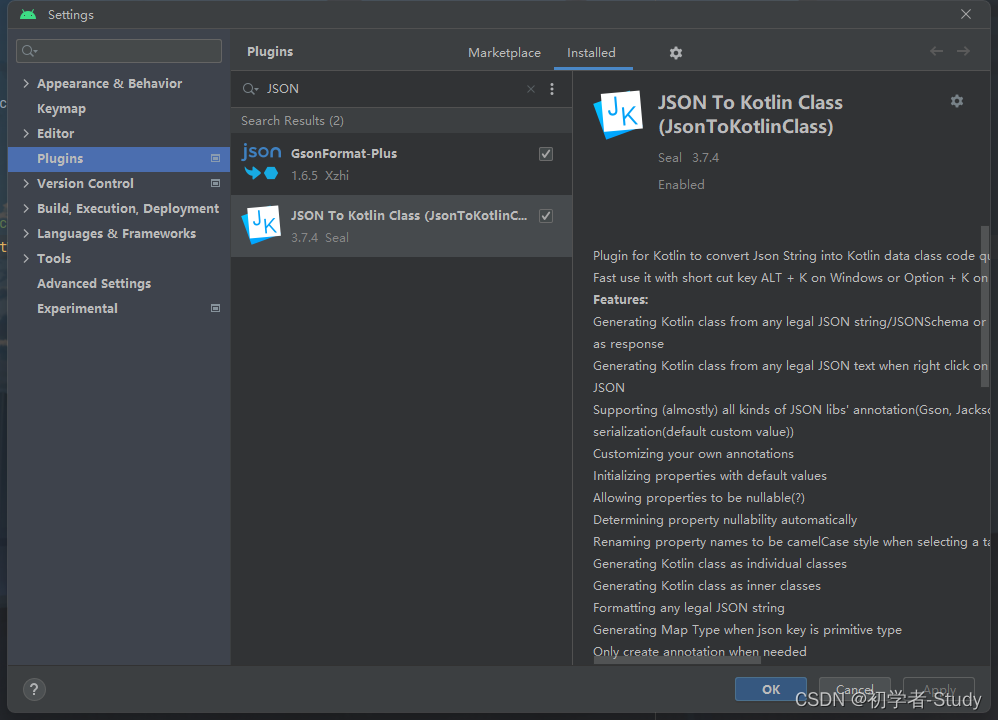This screenshot has height=720, width=998.
Task: Click JSON To Kotlin Class details title
Action: pyautogui.click(x=750, y=115)
